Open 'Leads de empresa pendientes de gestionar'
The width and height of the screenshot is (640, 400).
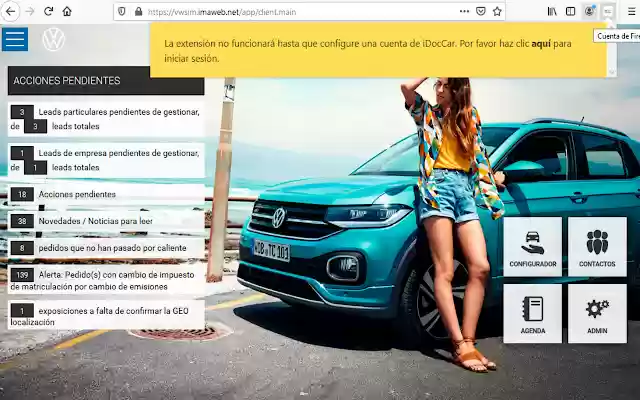coord(106,160)
